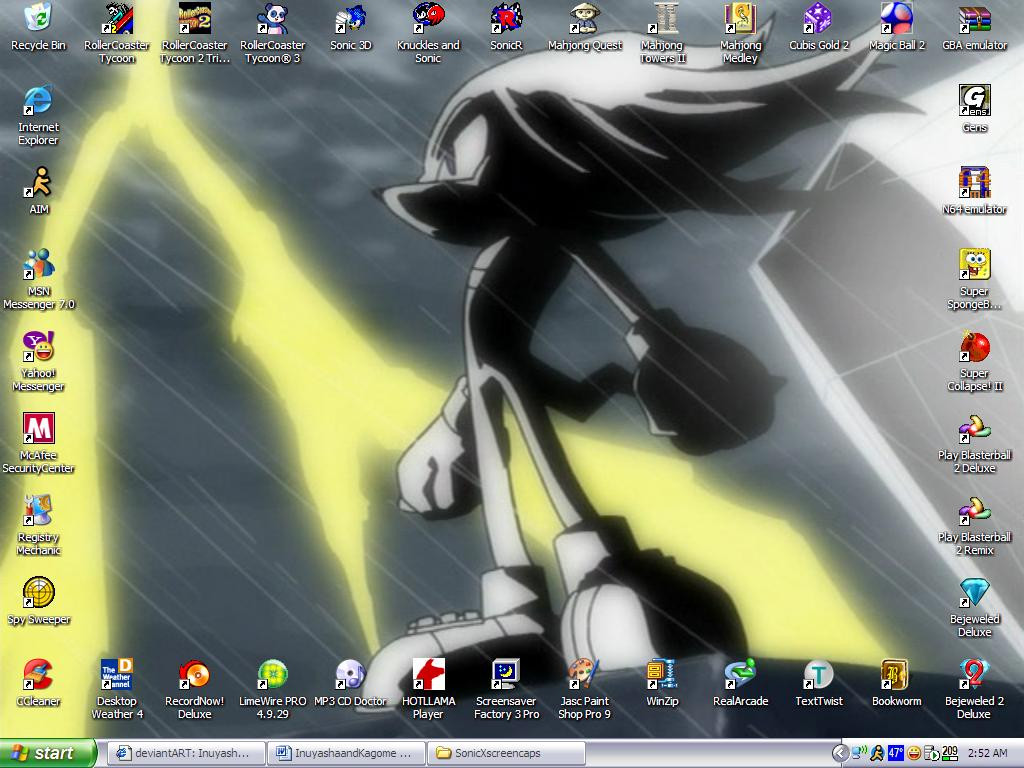Click the tray icon with green play arrow
Viewport: 1024px width, 768px height.
pyautogui.click(x=931, y=754)
